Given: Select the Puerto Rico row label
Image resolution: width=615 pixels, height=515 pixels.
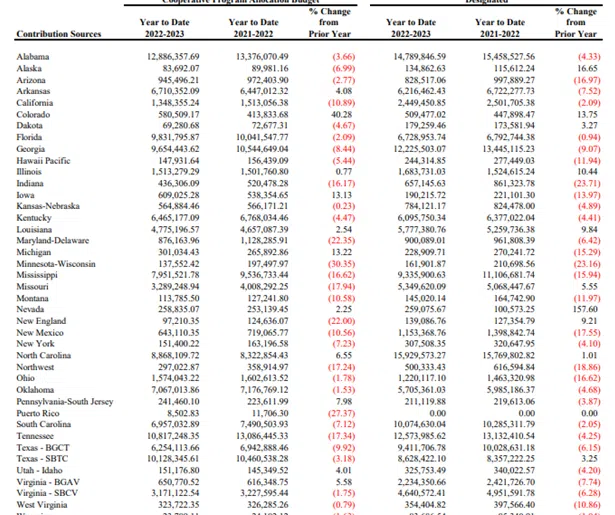Looking at the screenshot, I should [38, 413].
